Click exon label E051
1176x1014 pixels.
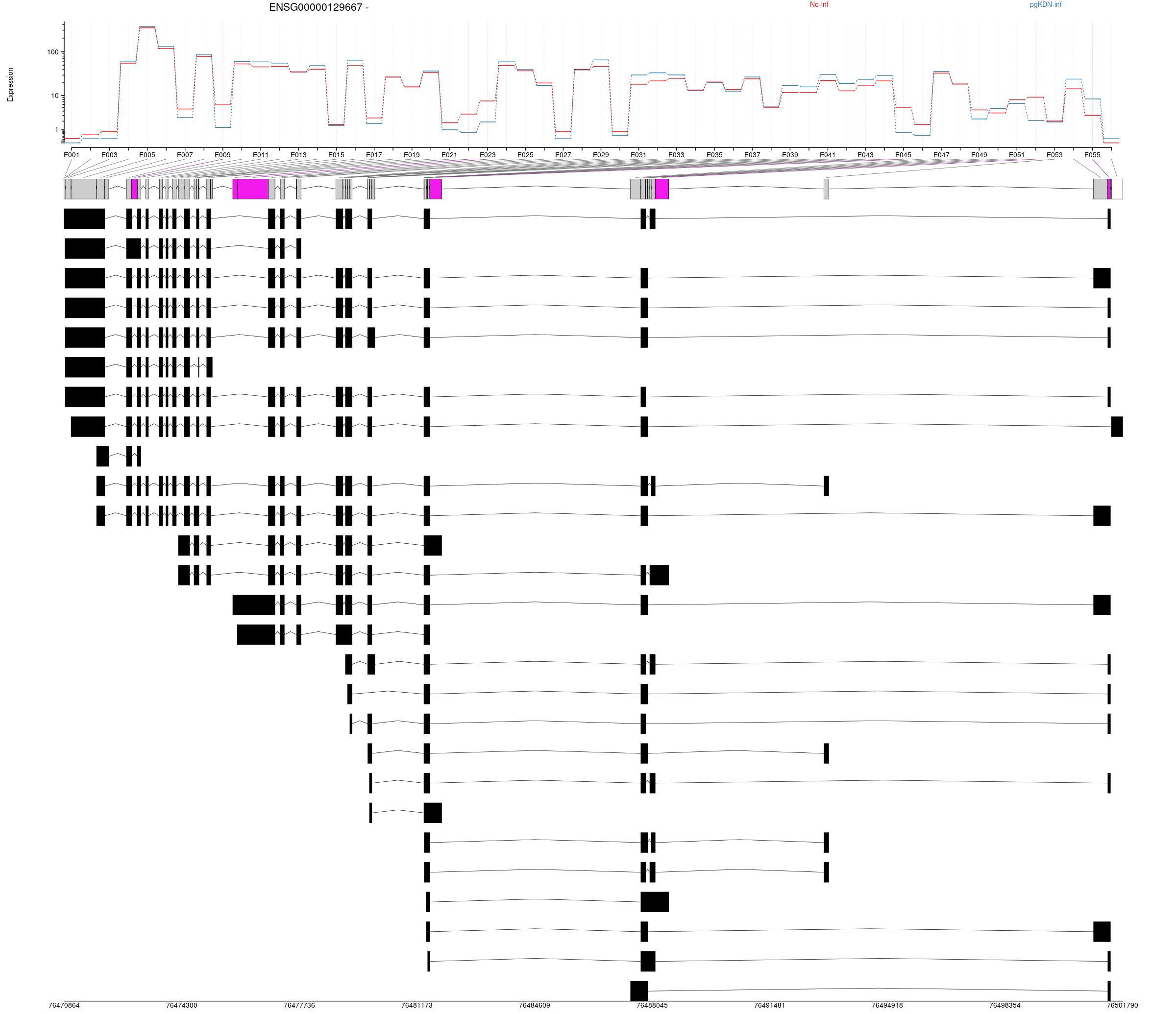point(1017,155)
